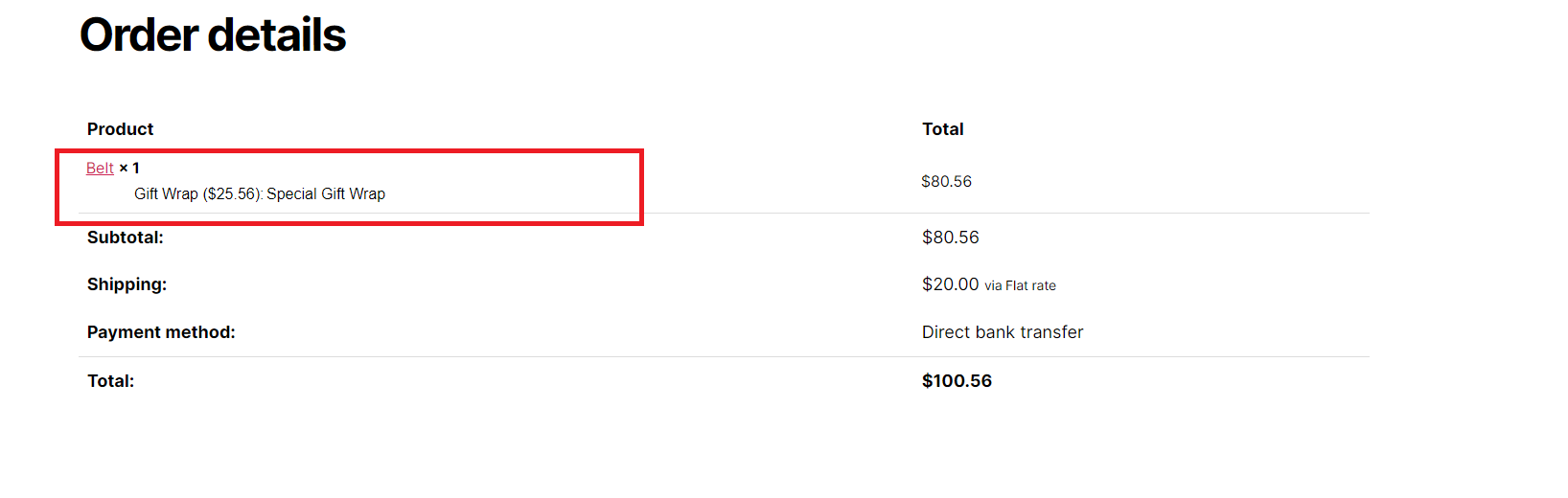Click the $20.00 shipping amount
Screen dimensions: 1568x498
click(x=951, y=284)
